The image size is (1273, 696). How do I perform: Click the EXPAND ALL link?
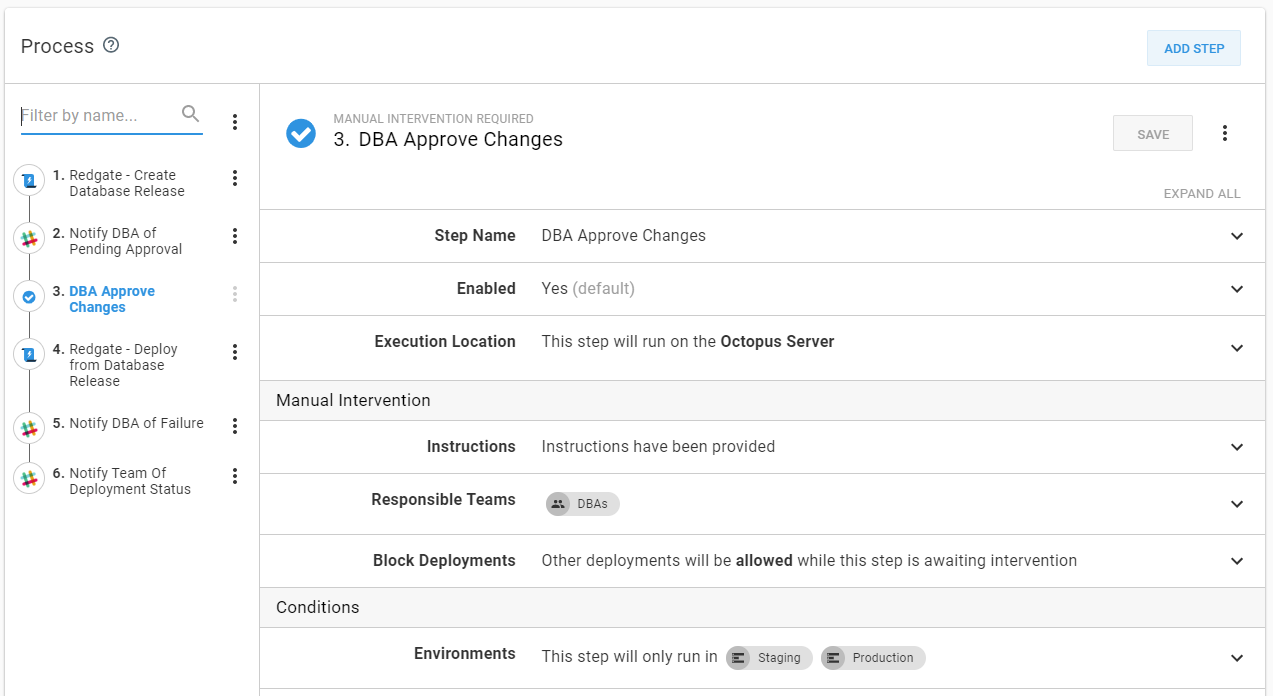coord(1201,194)
